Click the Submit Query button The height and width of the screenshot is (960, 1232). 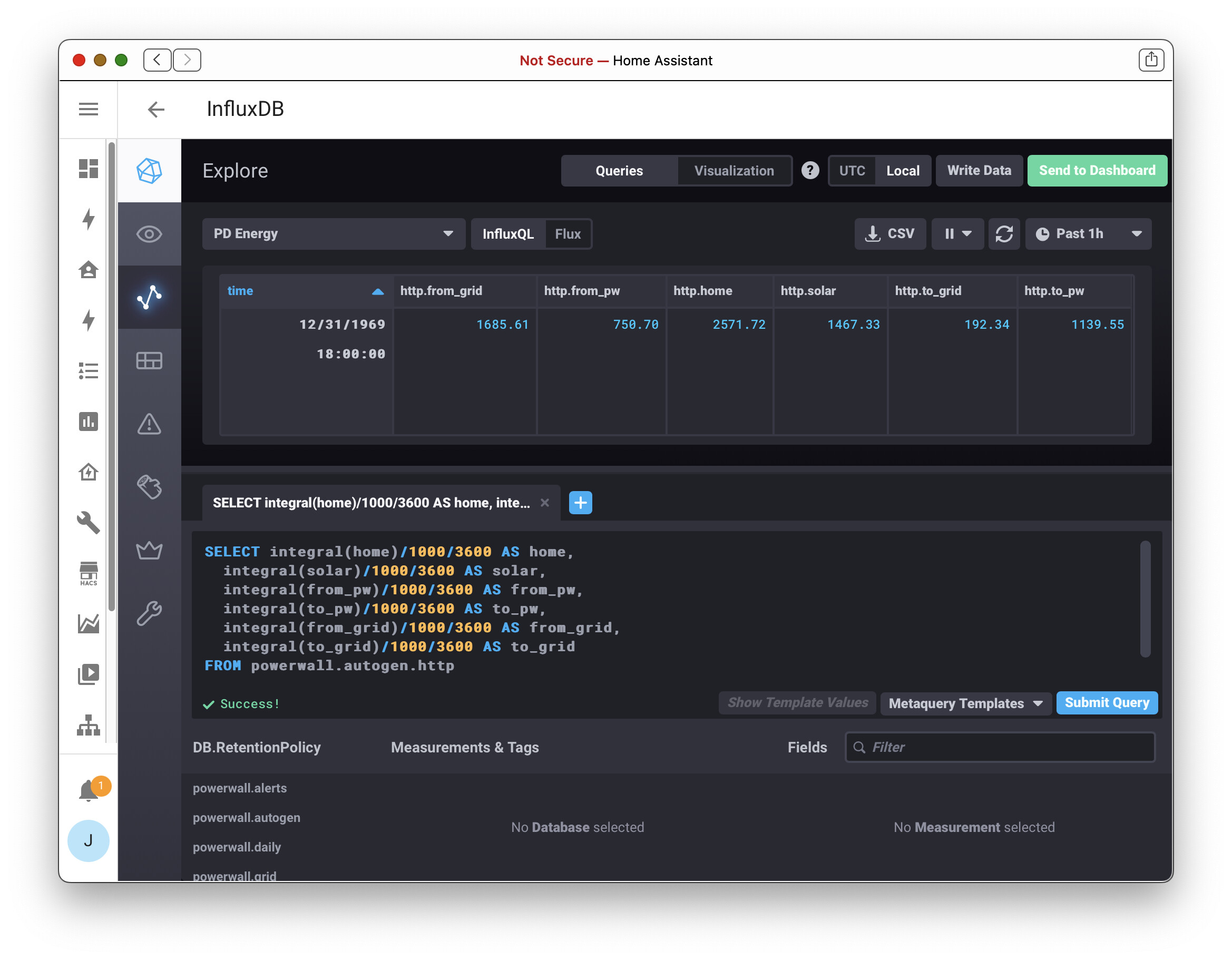point(1107,703)
